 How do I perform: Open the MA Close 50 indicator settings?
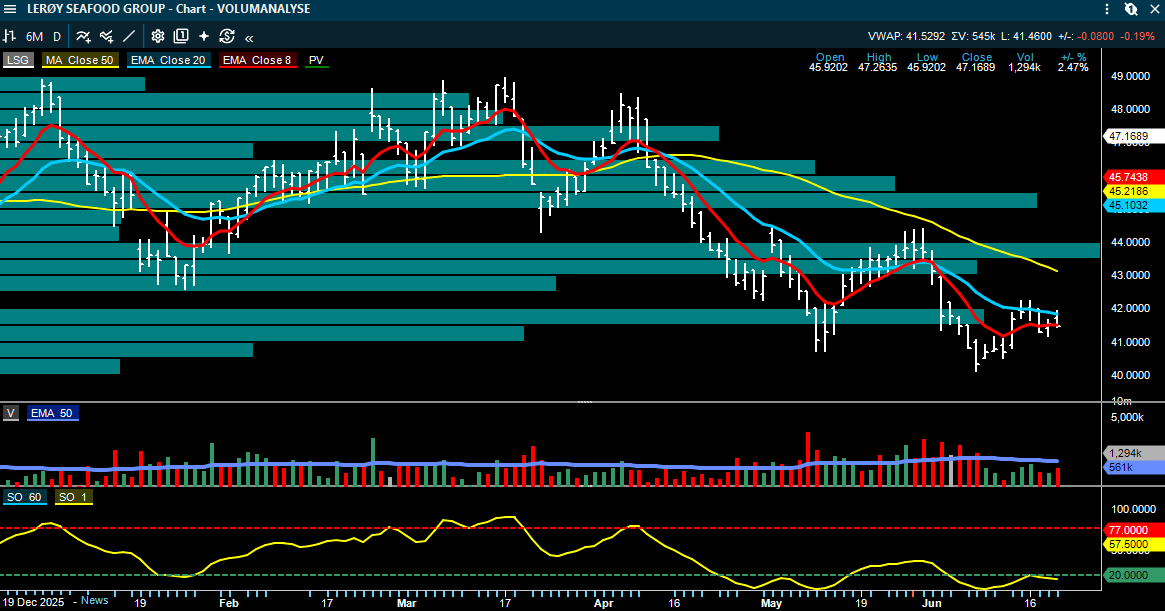pos(79,60)
